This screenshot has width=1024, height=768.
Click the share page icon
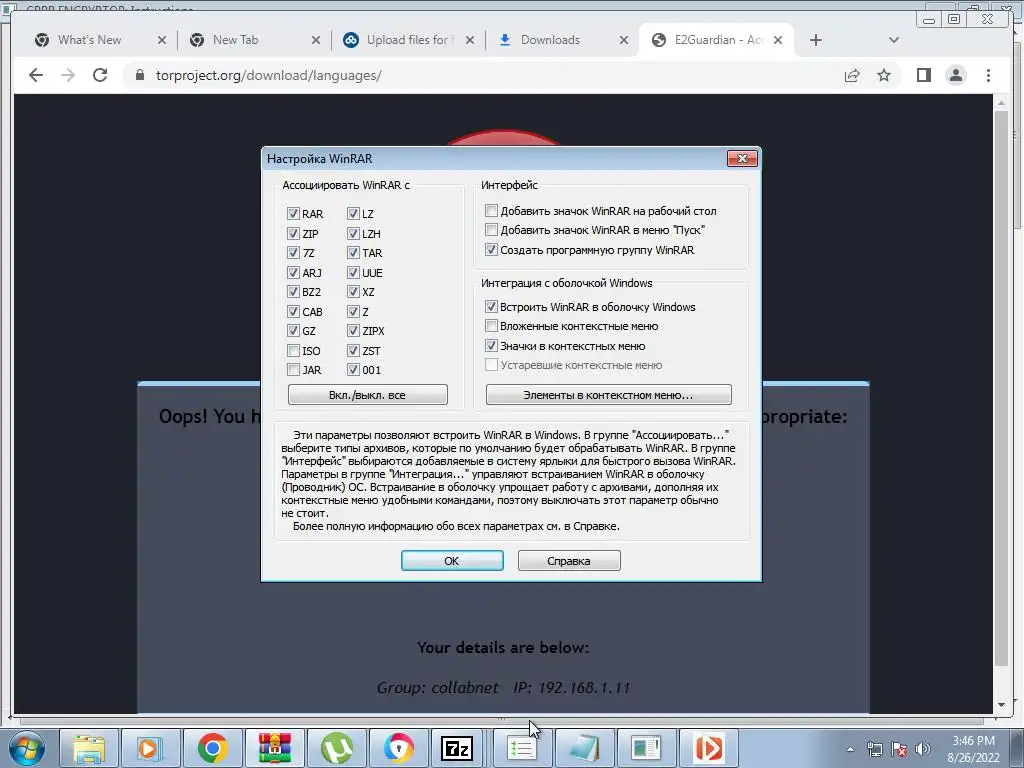(x=852, y=75)
